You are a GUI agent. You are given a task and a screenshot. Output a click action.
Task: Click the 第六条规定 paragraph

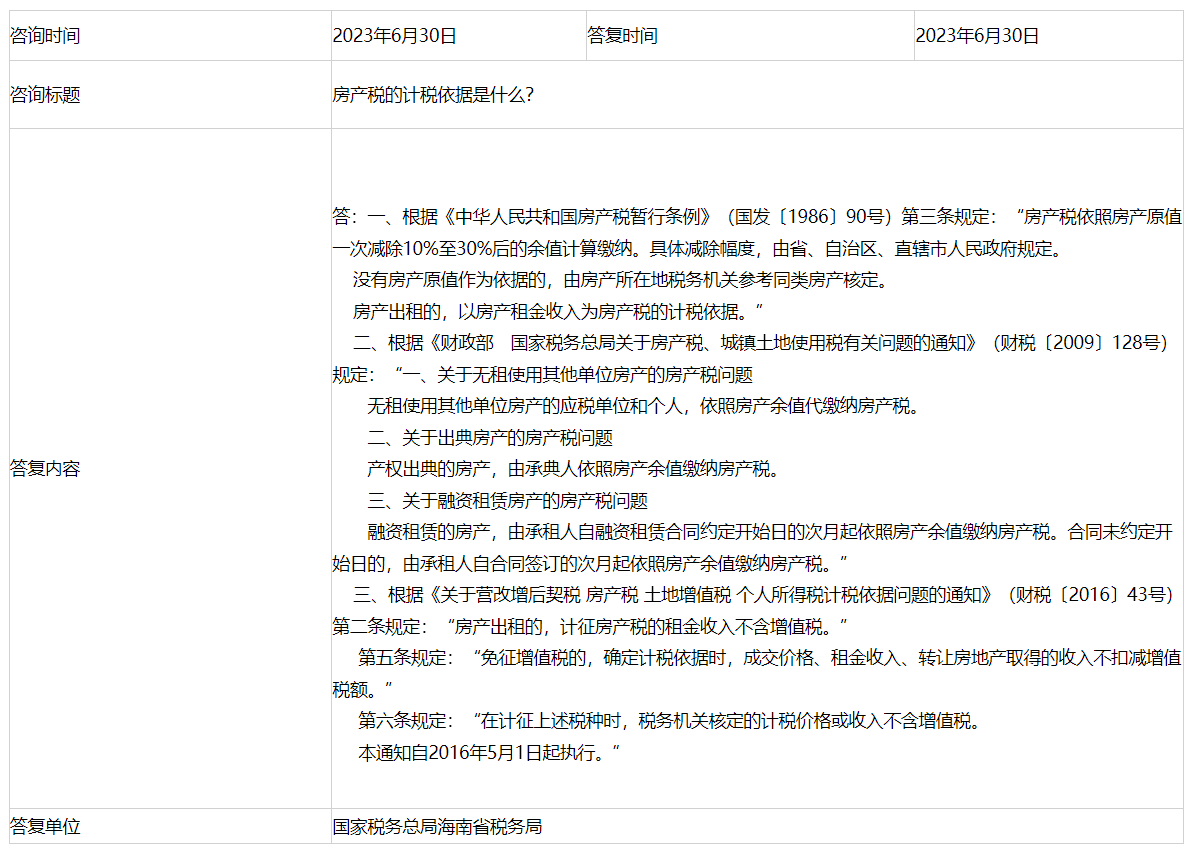pyautogui.click(x=669, y=721)
